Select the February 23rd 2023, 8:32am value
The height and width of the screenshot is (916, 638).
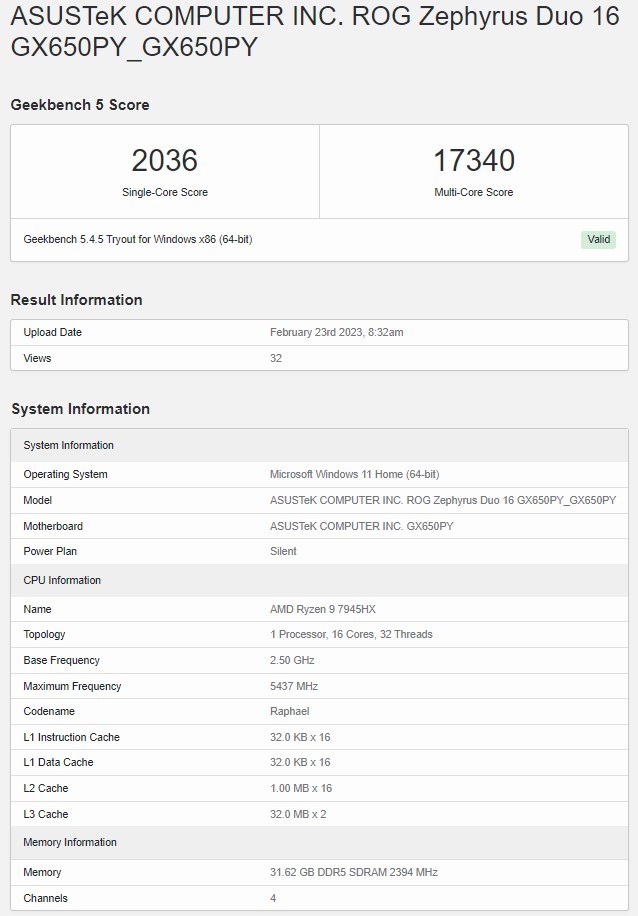pyautogui.click(x=337, y=332)
